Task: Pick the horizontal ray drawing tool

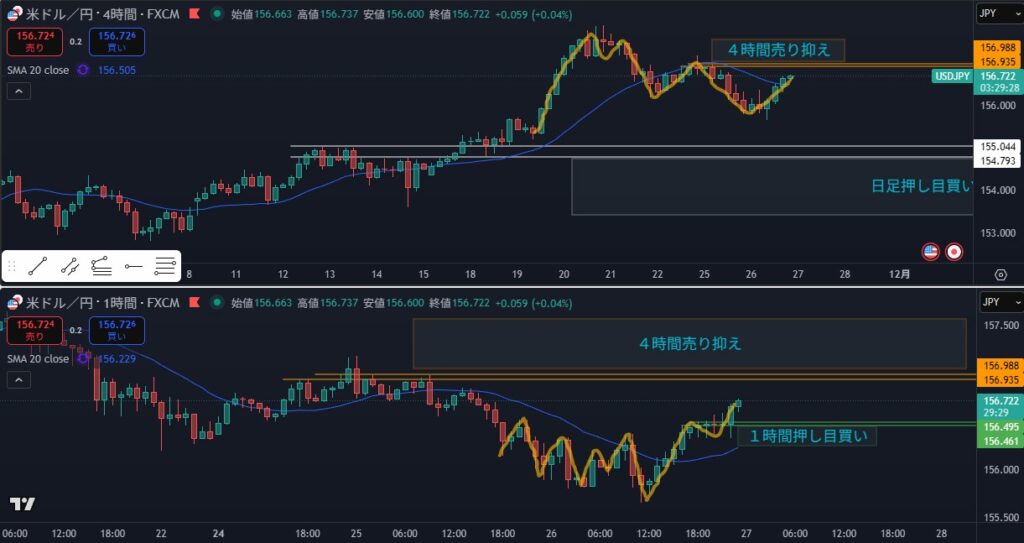Action: [x=134, y=266]
